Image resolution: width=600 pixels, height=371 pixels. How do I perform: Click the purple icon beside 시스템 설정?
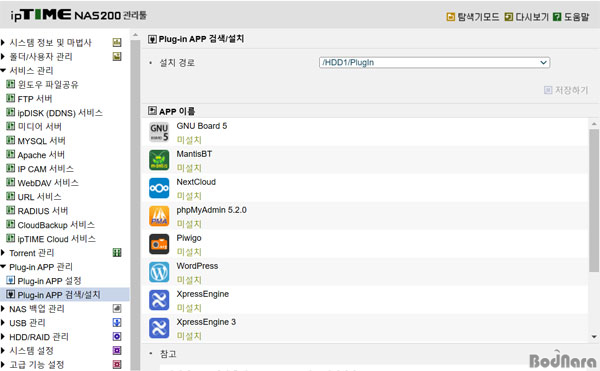click(x=117, y=350)
